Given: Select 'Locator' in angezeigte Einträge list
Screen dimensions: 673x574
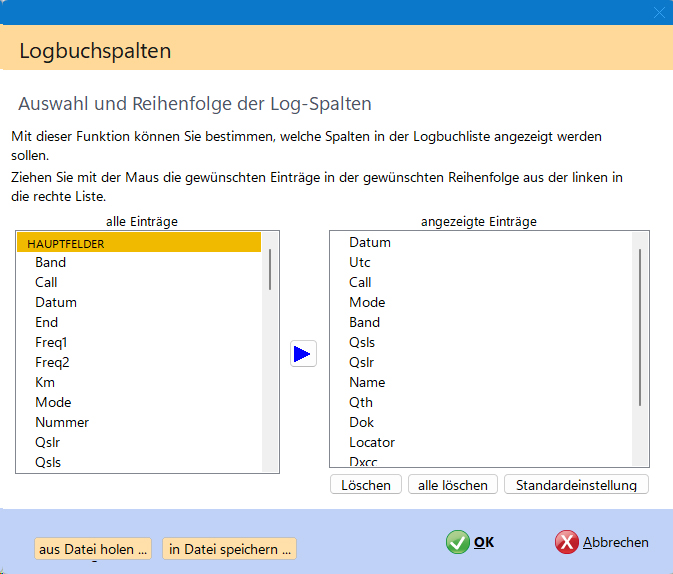Looking at the screenshot, I should pyautogui.click(x=372, y=442).
